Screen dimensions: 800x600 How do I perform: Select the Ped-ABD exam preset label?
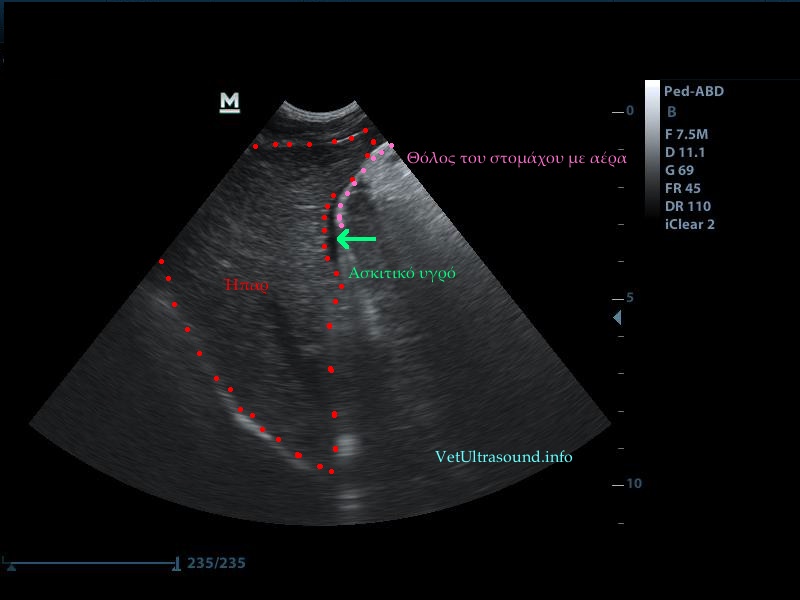point(693,91)
